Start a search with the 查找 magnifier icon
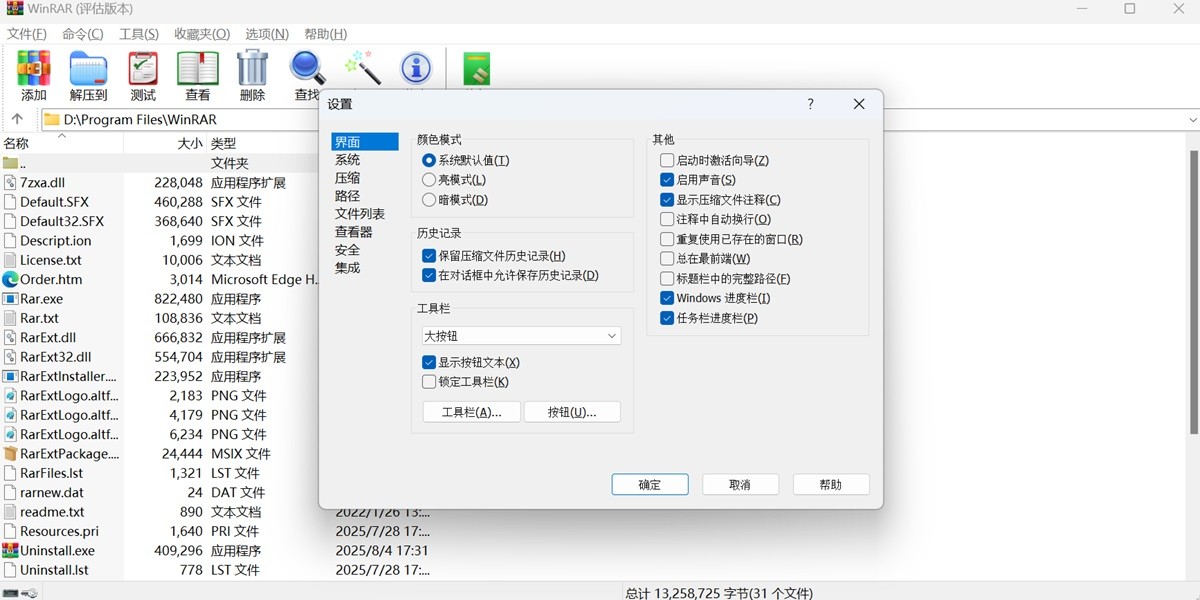The height and width of the screenshot is (600, 1200). 306,70
